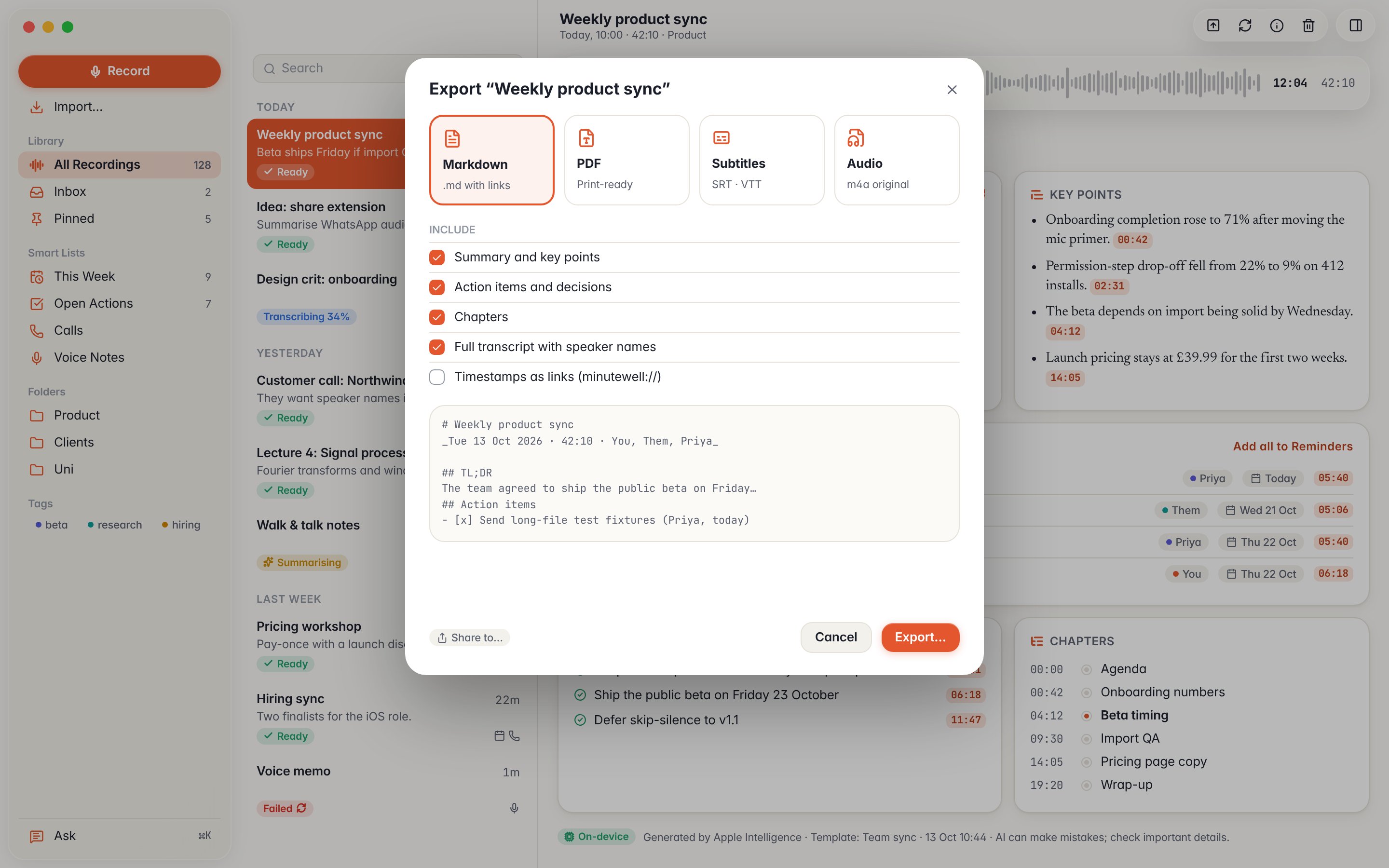This screenshot has width=1389, height=868.
Task: Open the Voice Notes smart list
Action: pyautogui.click(x=120, y=358)
